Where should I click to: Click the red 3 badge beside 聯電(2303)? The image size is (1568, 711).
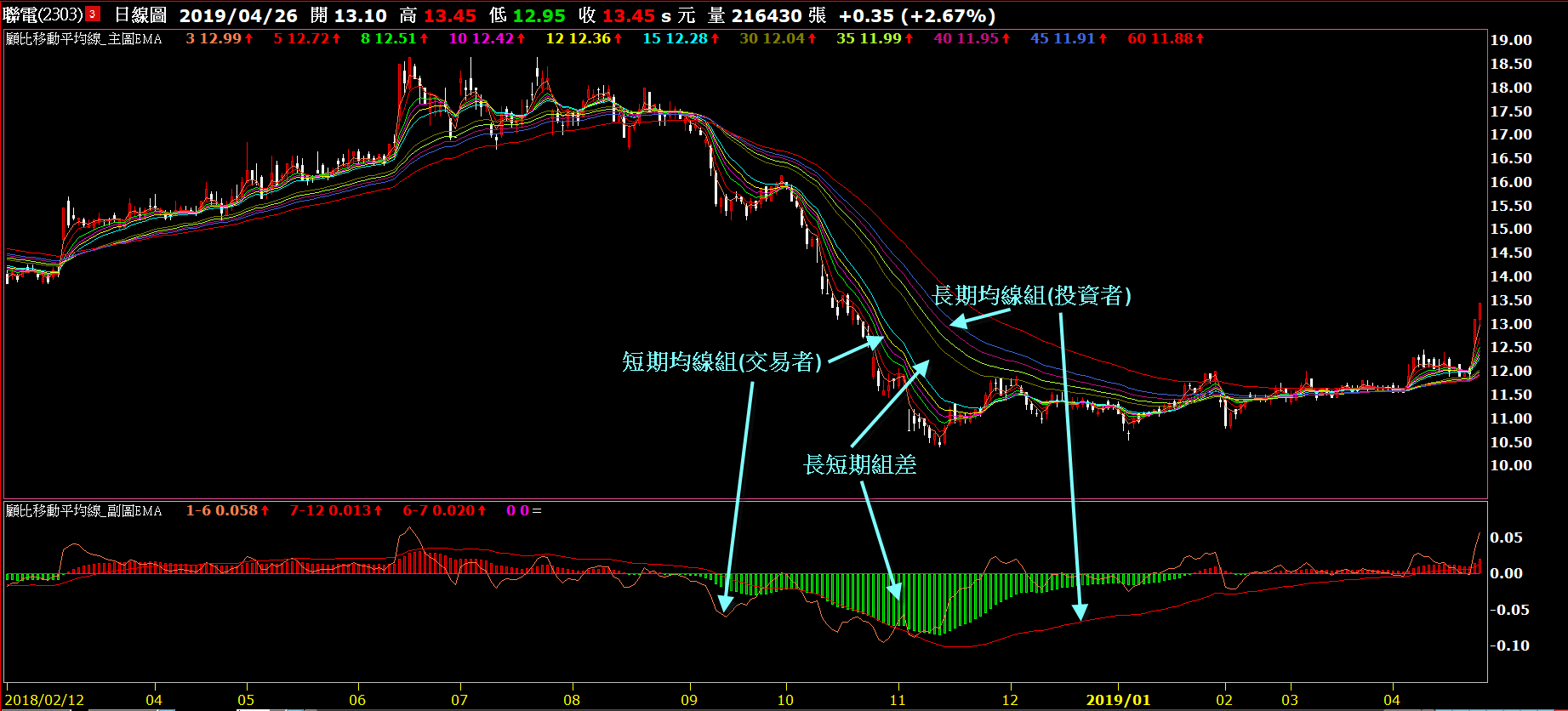[x=93, y=14]
